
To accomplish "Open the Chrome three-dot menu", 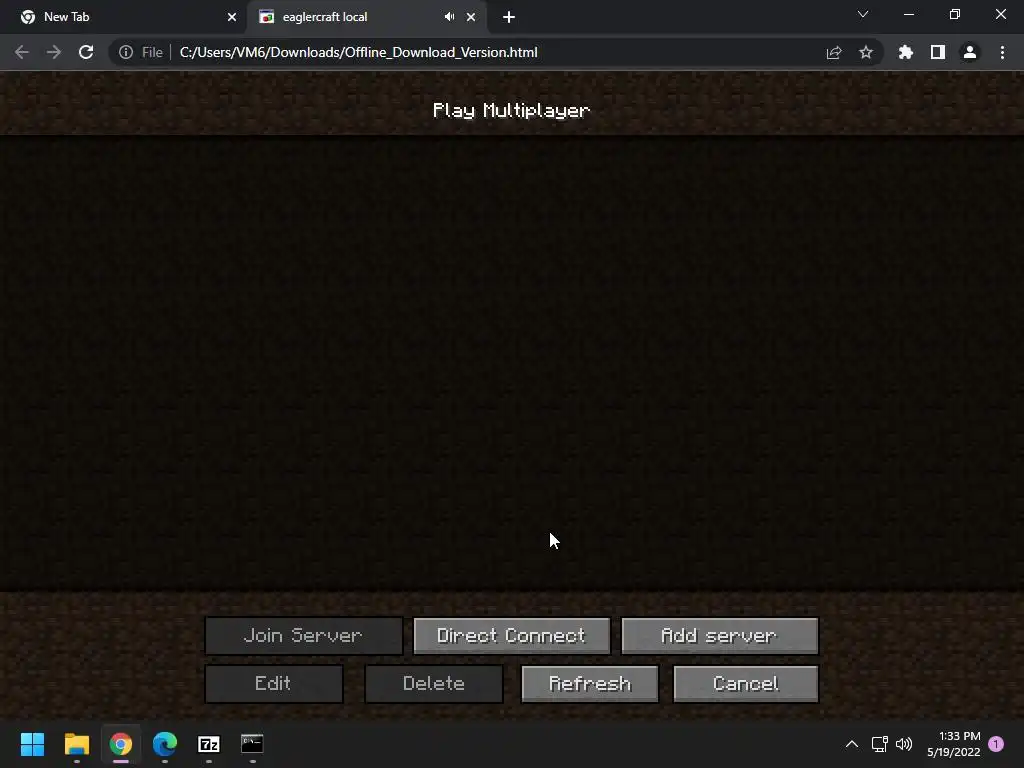I will click(1002, 52).
